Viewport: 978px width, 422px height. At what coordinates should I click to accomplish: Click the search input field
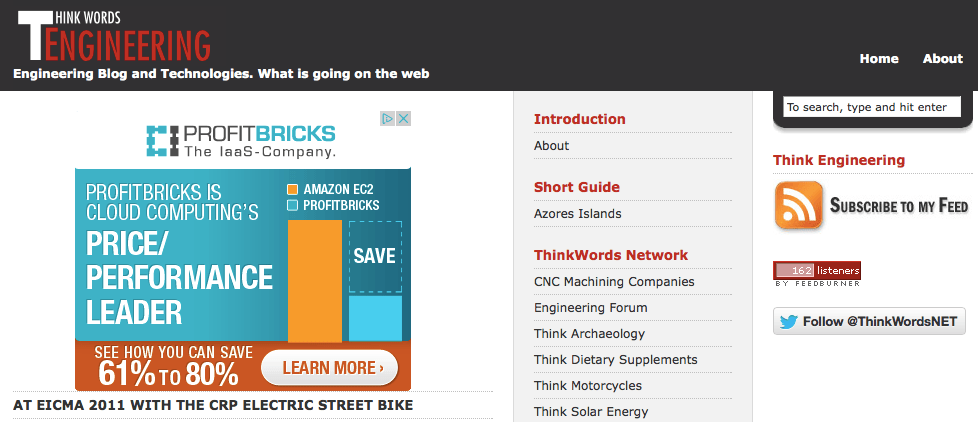[x=873, y=107]
